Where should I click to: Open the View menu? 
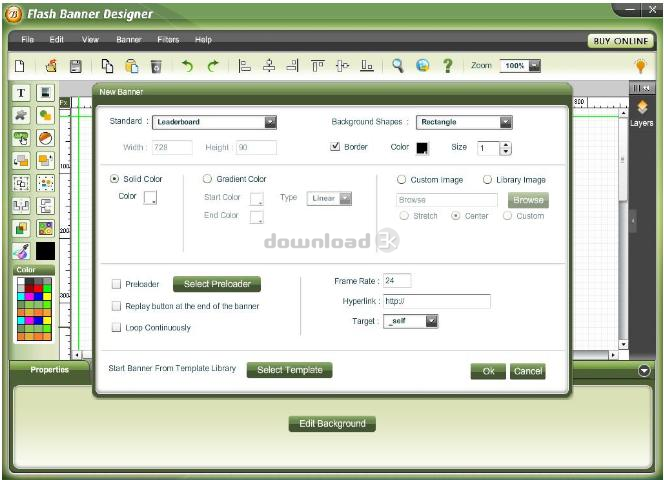(x=90, y=39)
